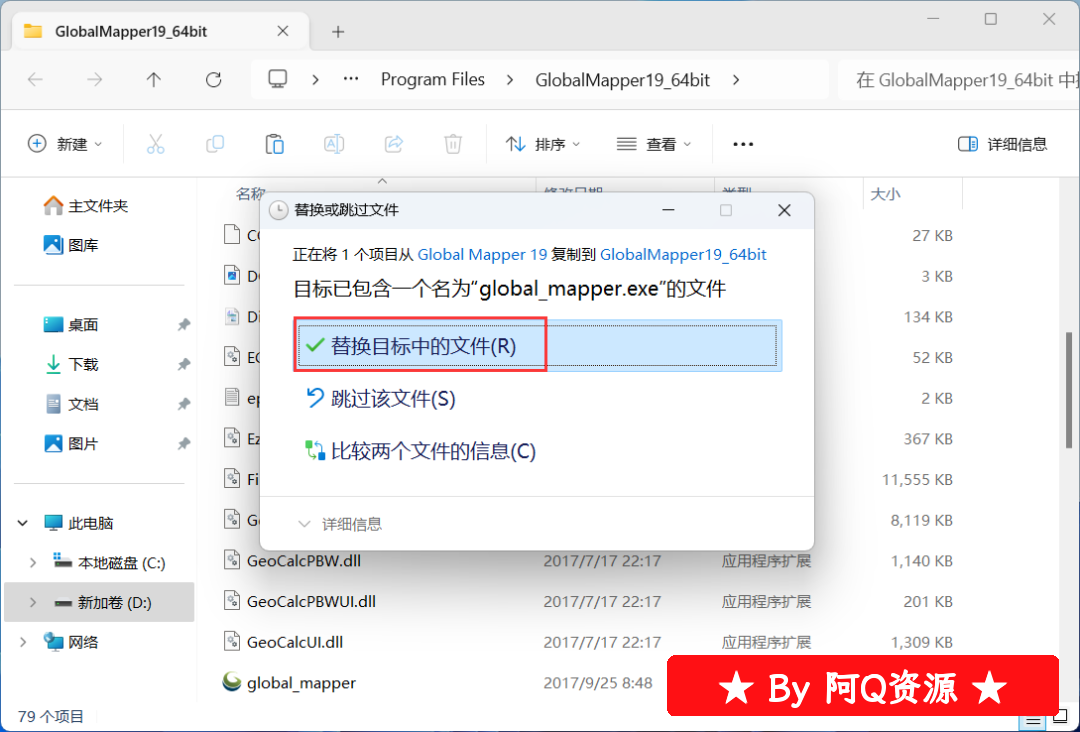Expand the 网络 tree node
The image size is (1080, 732).
pyautogui.click(x=23, y=642)
